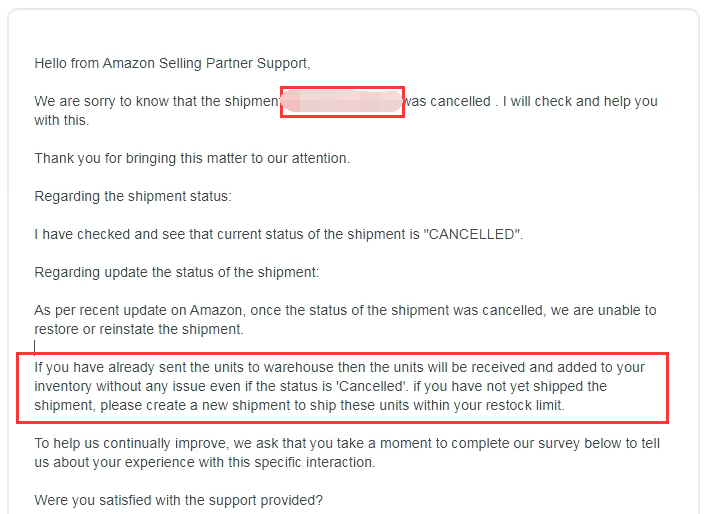Viewport: 707px width, 514px height.
Task: Click the heading "Regarding the shipment status:"
Action: [133, 196]
